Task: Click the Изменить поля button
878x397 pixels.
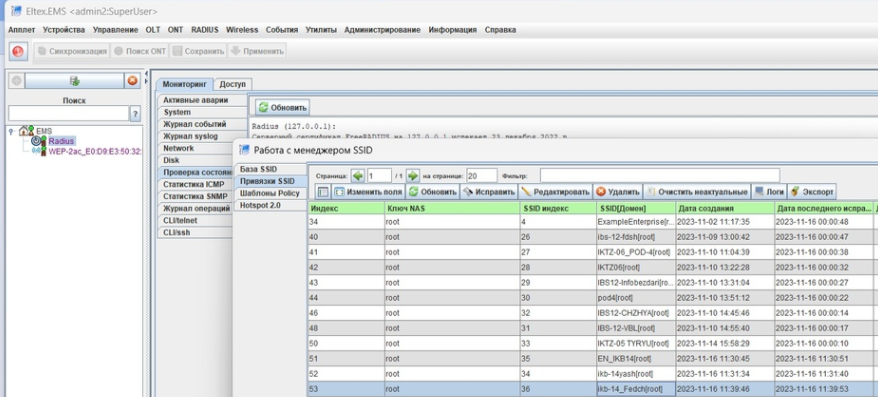Action: tap(368, 192)
